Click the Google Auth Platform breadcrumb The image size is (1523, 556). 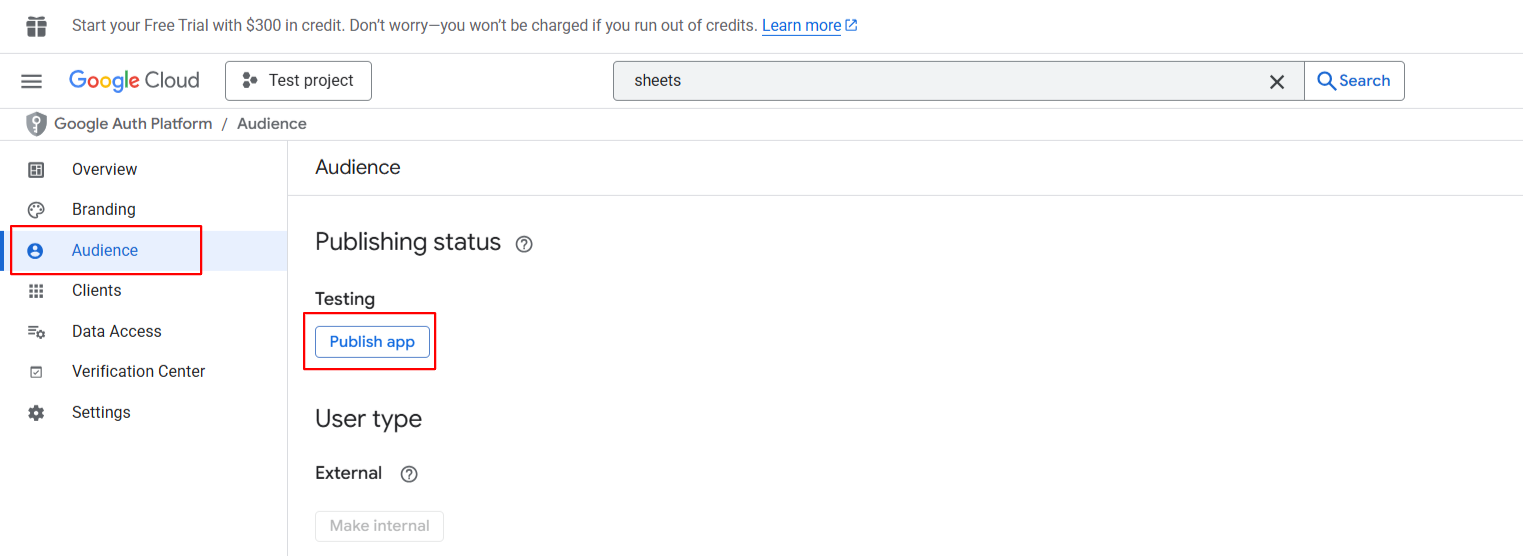pos(133,124)
